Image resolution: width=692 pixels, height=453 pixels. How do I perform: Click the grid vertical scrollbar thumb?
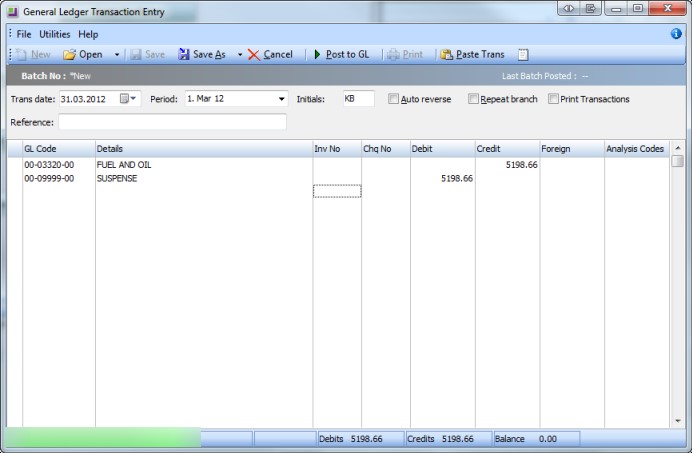[677, 161]
